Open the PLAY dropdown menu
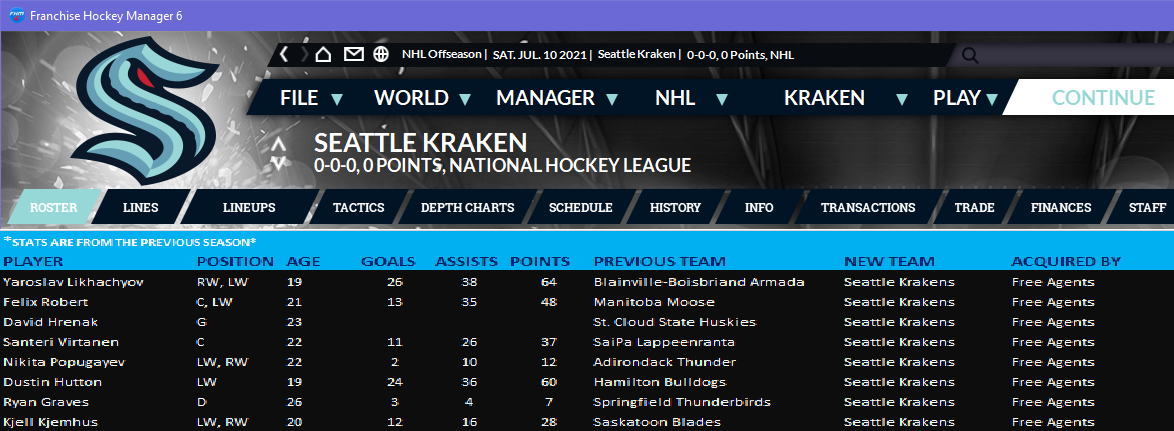The image size is (1174, 431). [x=966, y=98]
